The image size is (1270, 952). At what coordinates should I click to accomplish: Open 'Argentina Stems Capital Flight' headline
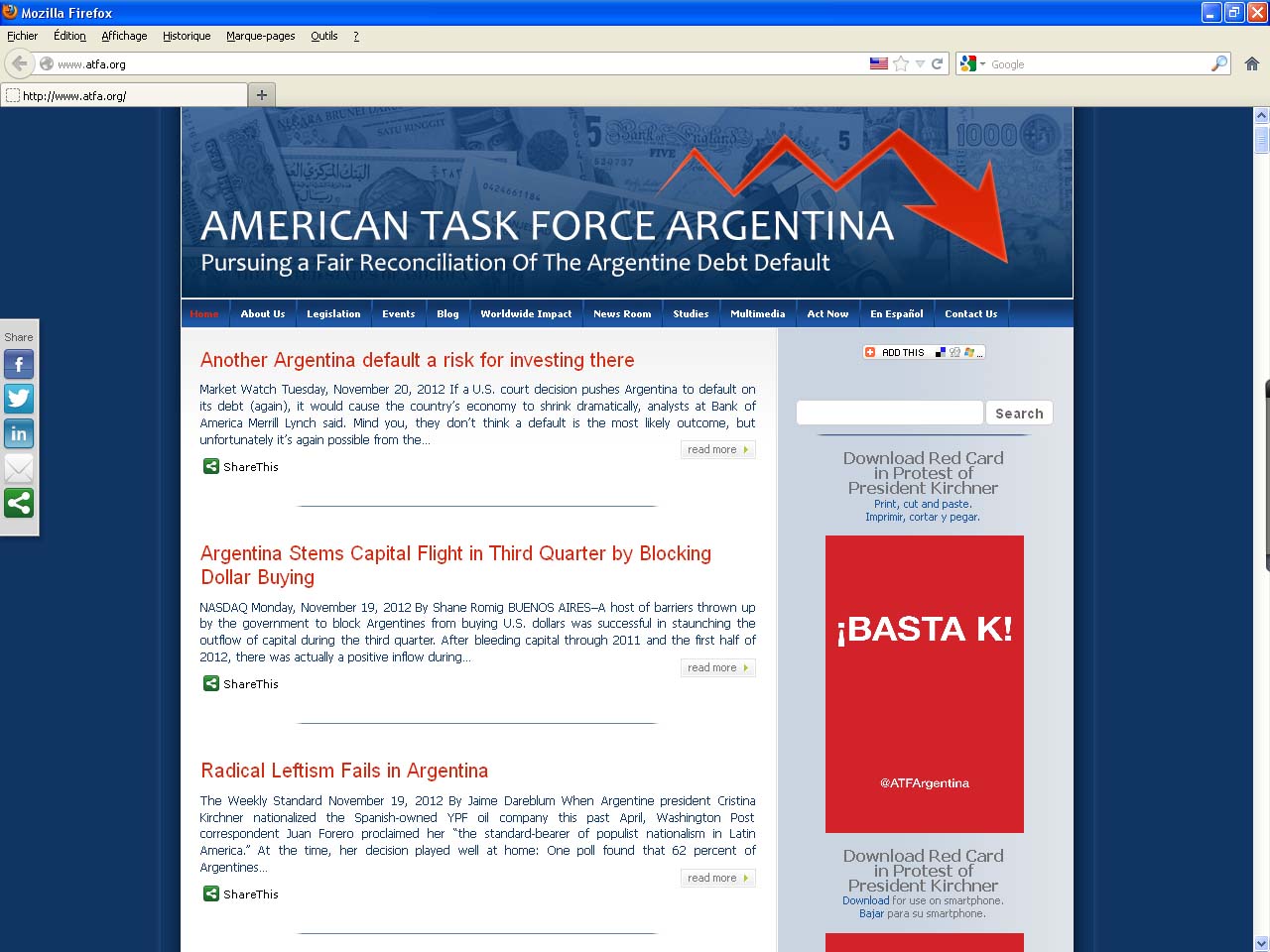click(x=455, y=565)
